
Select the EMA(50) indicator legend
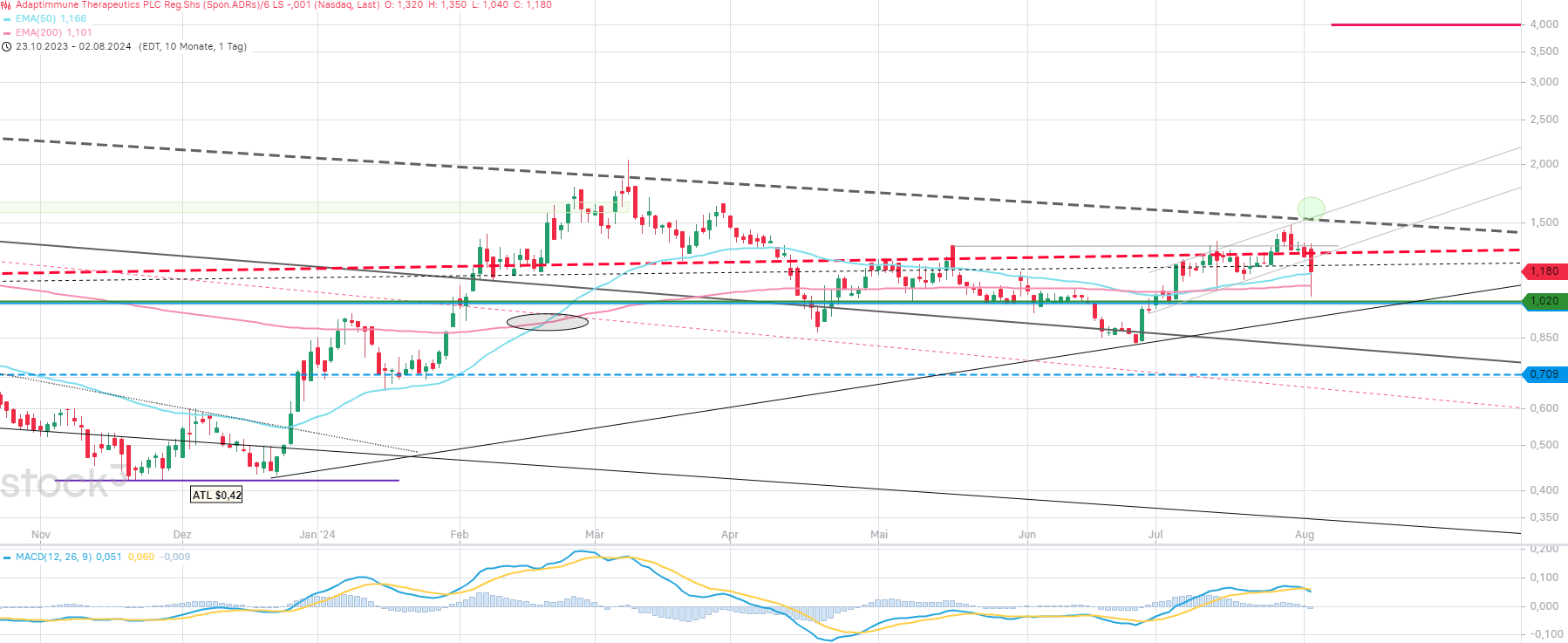51,18
